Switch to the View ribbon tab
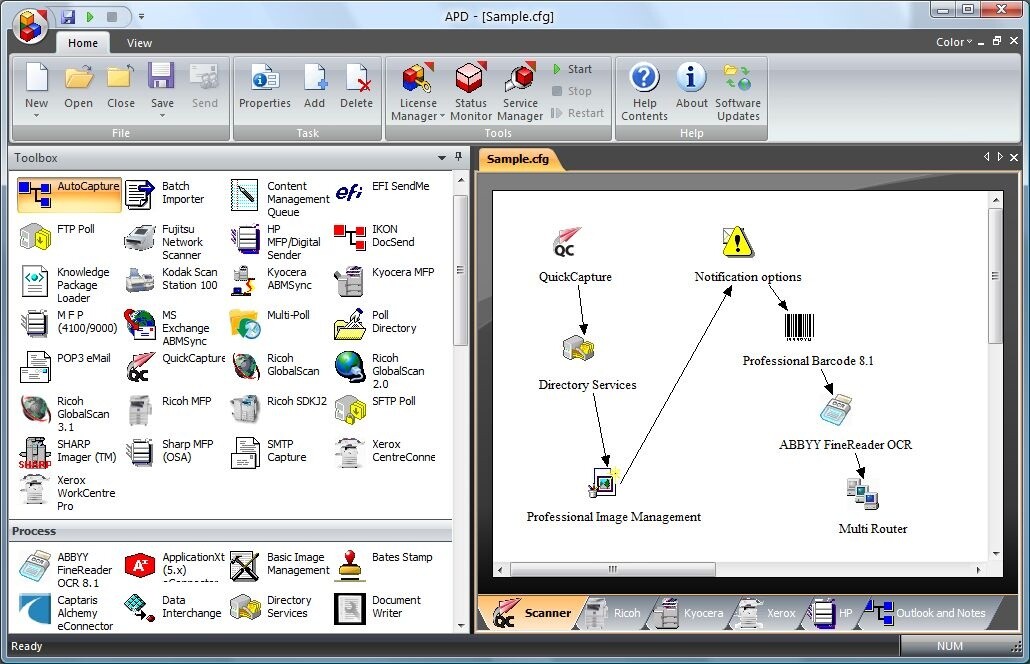Screen dimensions: 1030x664 click(x=139, y=43)
